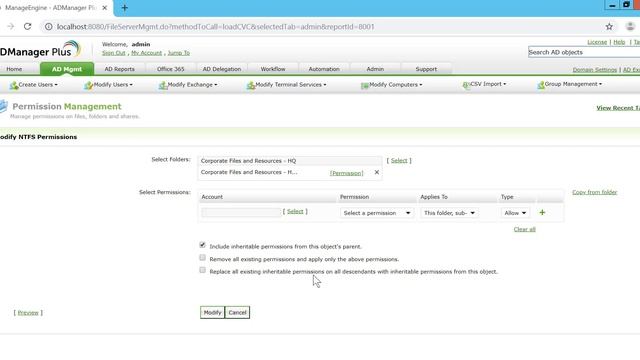Click Sign Out link
Image resolution: width=640 pixels, height=360 pixels.
[114, 53]
